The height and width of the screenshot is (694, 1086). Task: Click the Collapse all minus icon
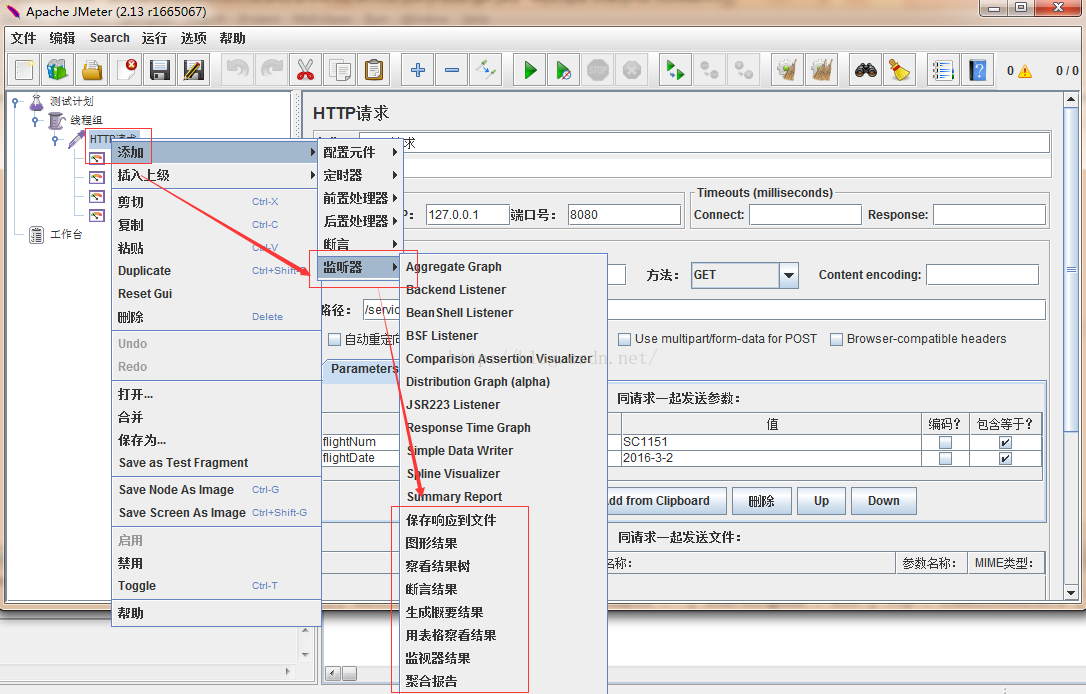(452, 70)
